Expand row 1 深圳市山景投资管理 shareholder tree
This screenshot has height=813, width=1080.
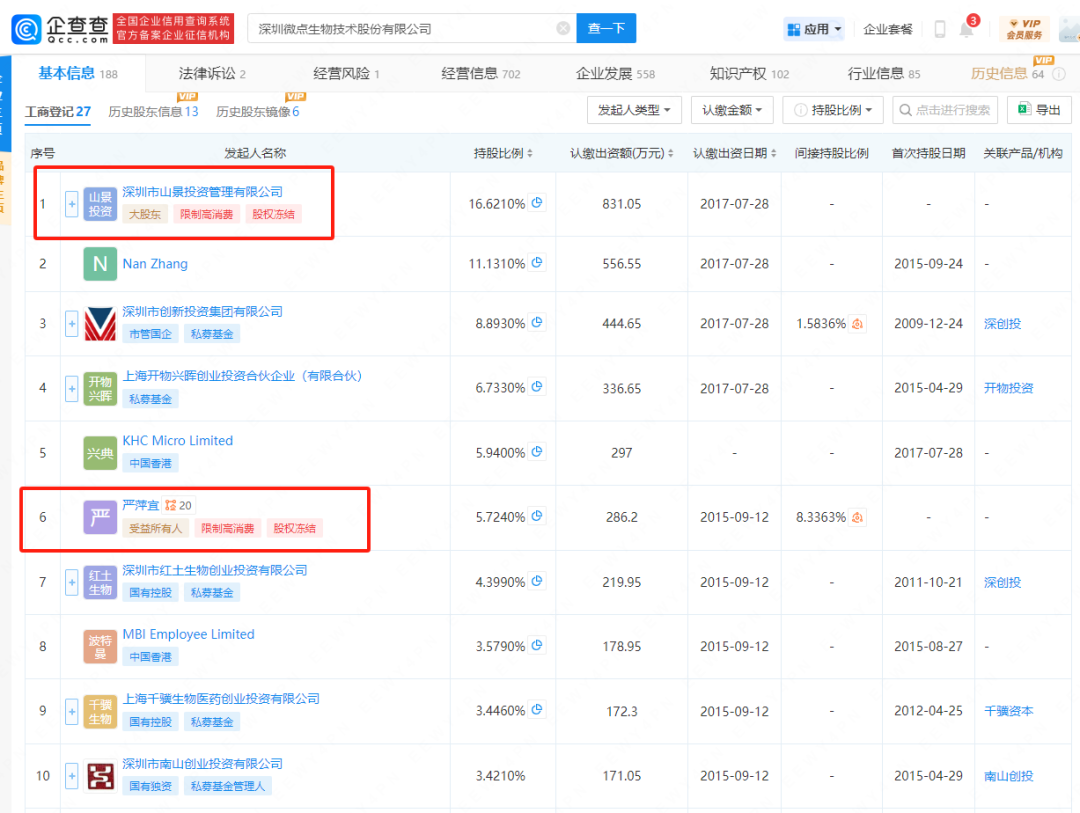71,204
